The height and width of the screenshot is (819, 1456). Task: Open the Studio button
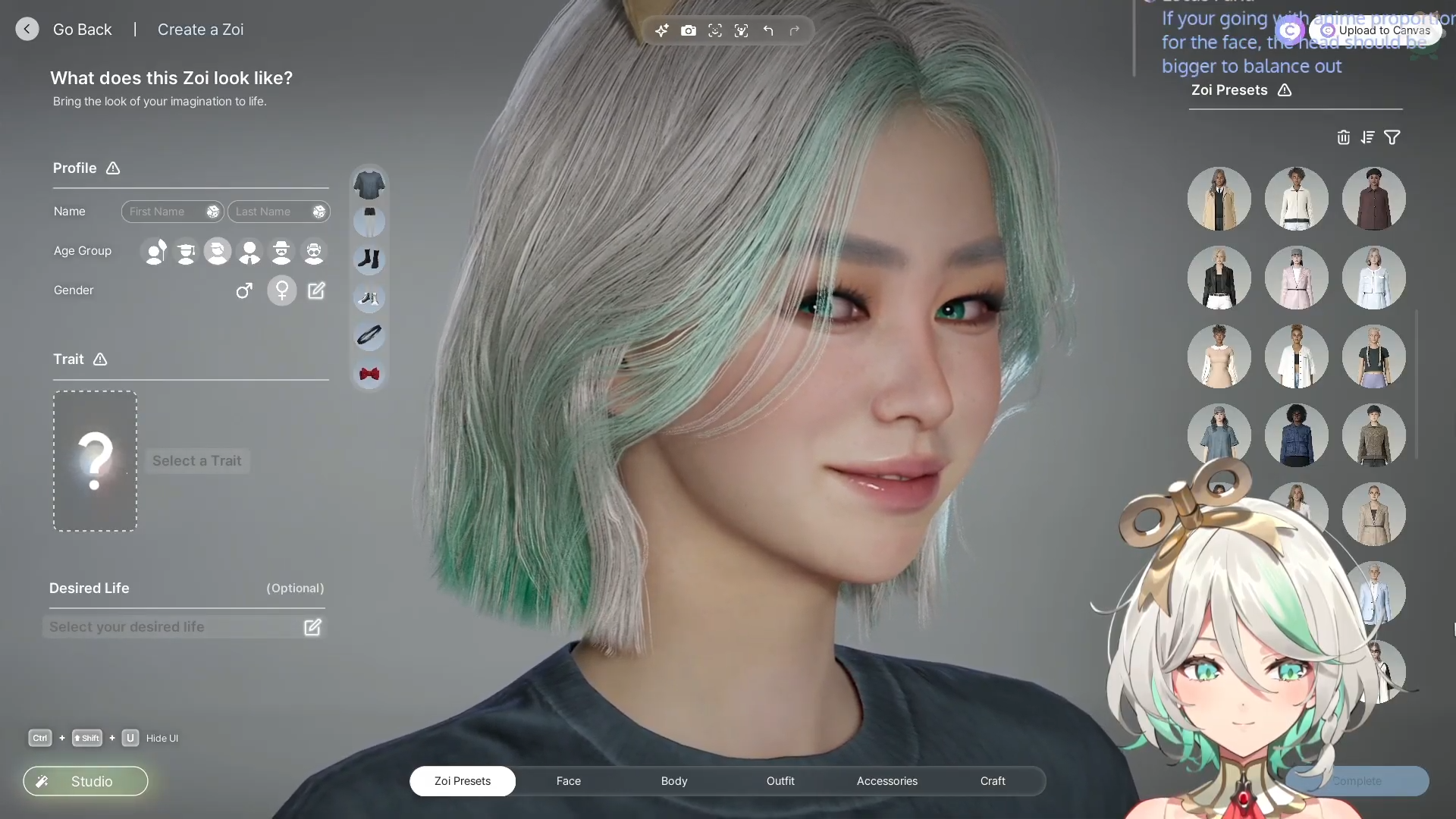(x=86, y=781)
